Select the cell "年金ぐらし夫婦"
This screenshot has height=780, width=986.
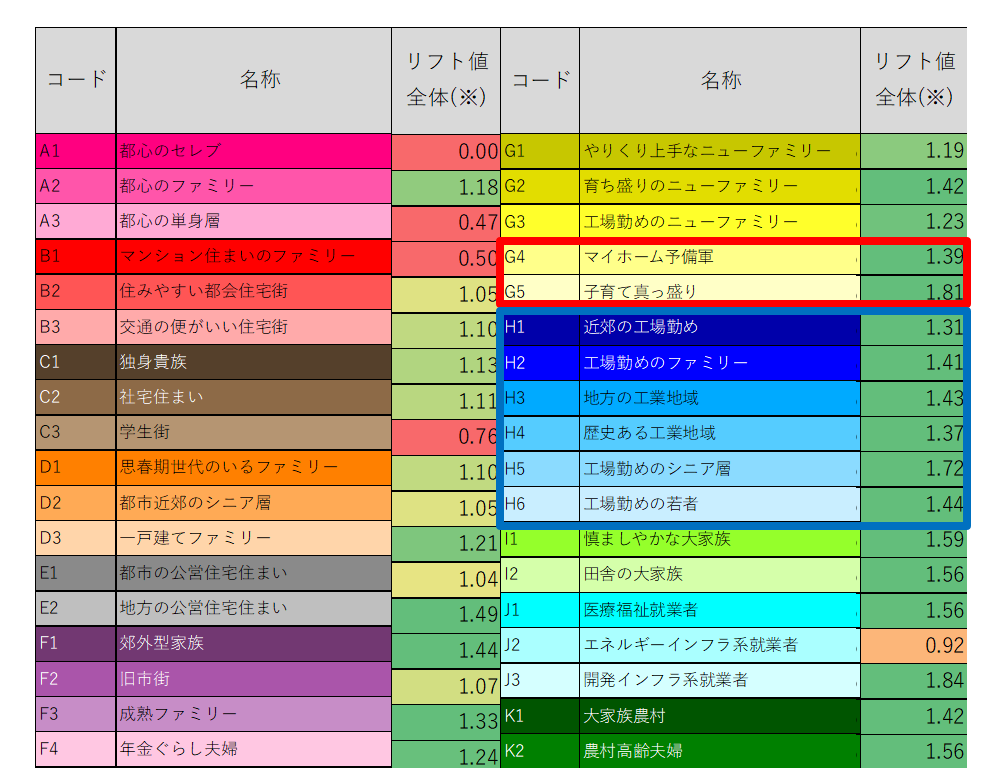(253, 749)
